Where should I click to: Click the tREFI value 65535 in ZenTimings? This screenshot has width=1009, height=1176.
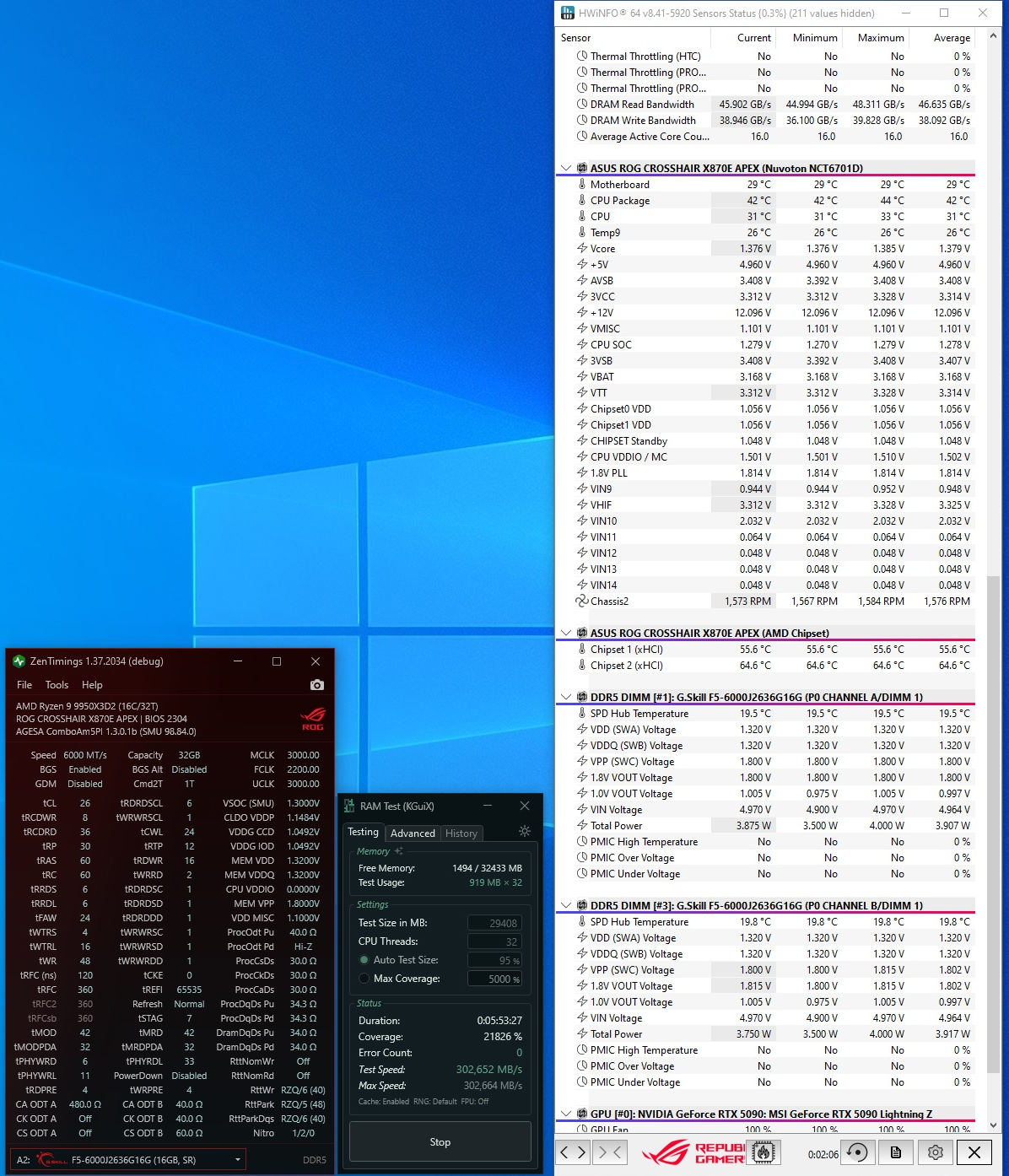[x=189, y=990]
